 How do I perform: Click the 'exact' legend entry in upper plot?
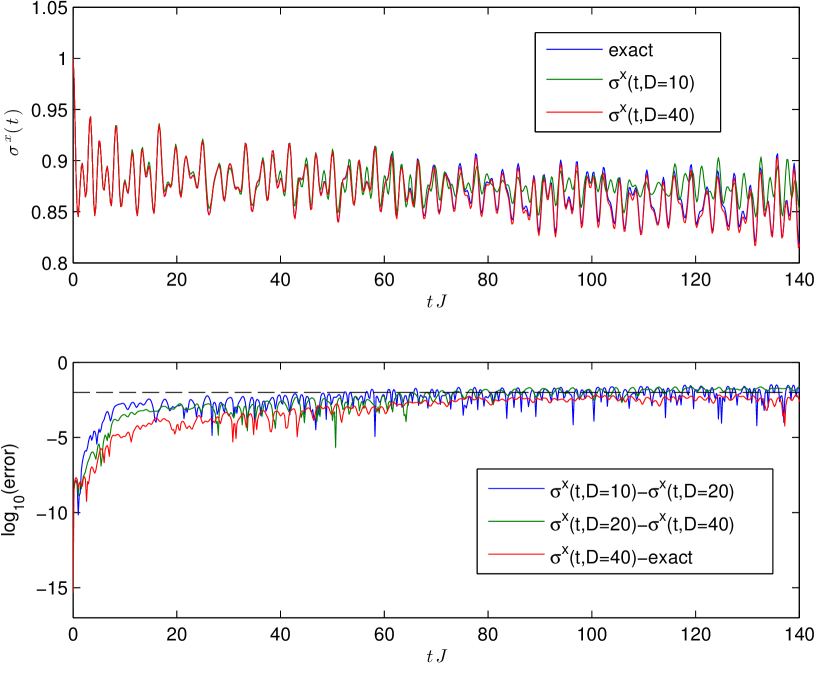tap(630, 50)
